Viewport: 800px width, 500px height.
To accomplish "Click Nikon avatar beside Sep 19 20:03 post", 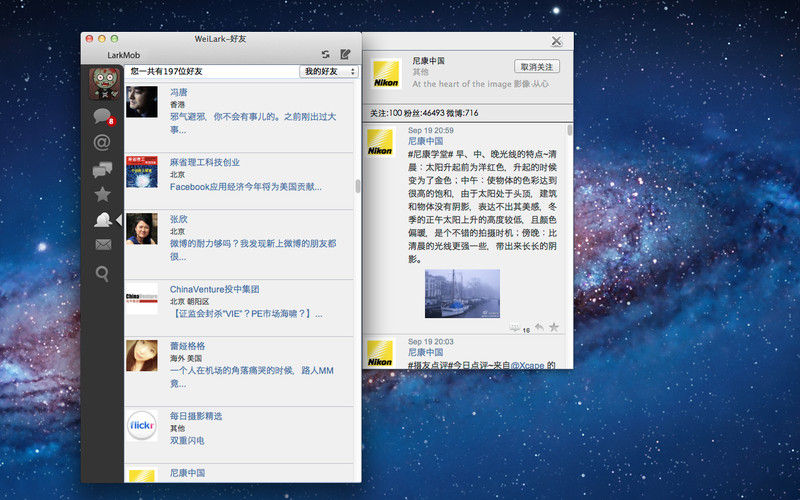I will tap(380, 353).
